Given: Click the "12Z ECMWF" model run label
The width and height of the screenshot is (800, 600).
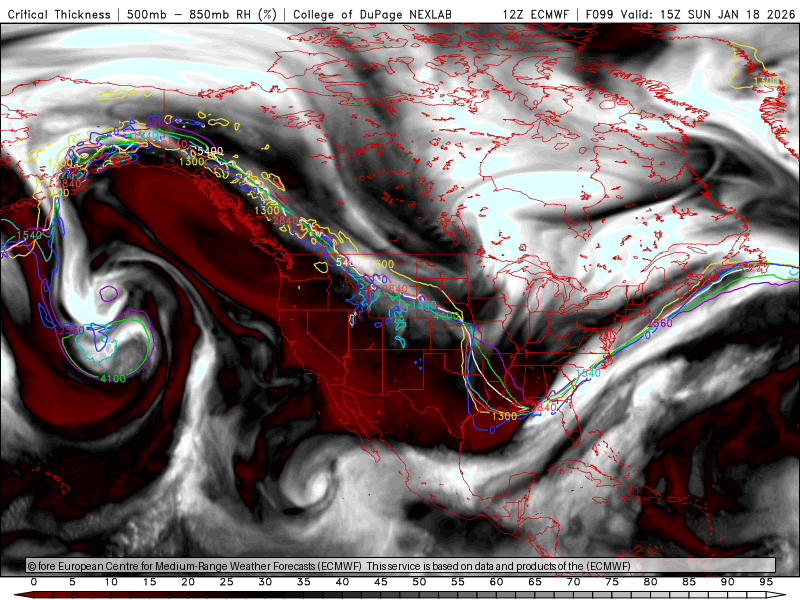Looking at the screenshot, I should pos(535,14).
